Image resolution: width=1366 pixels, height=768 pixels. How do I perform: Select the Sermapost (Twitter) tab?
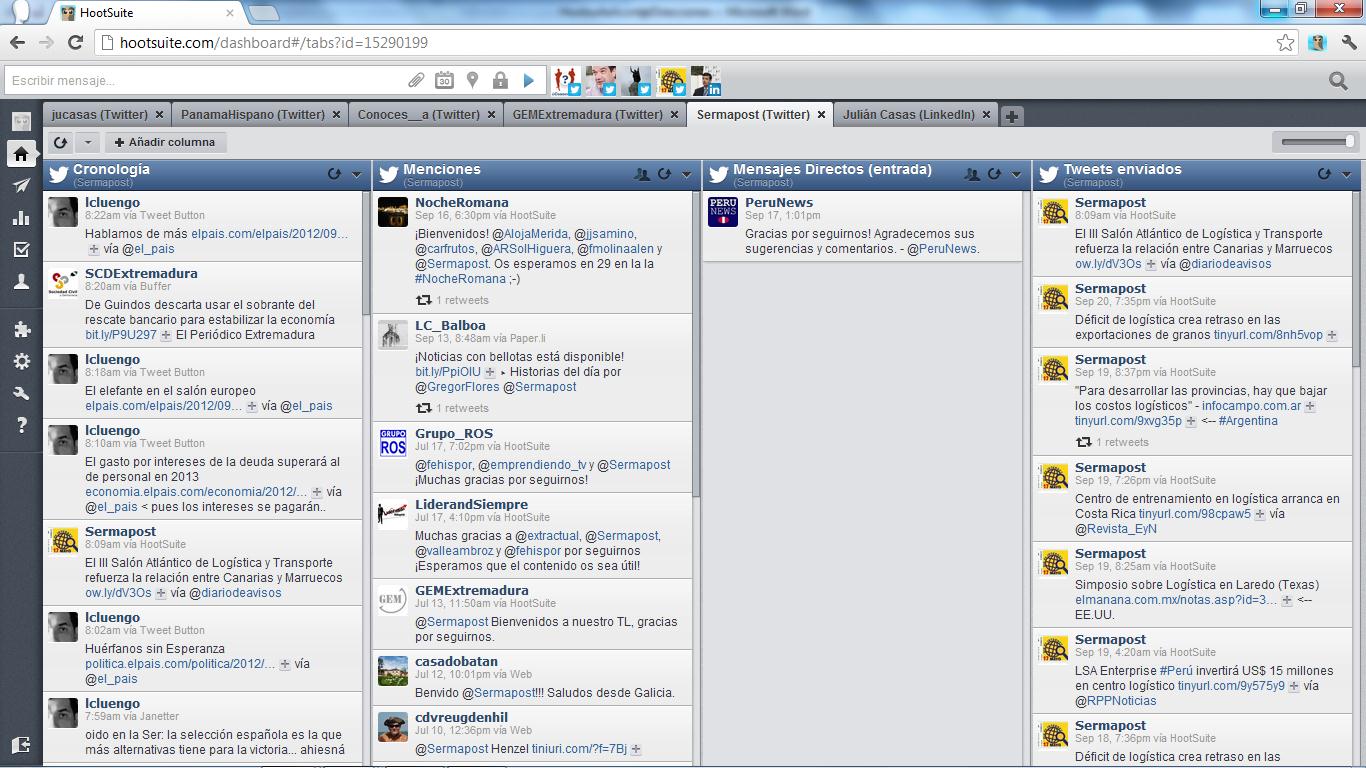(x=753, y=115)
